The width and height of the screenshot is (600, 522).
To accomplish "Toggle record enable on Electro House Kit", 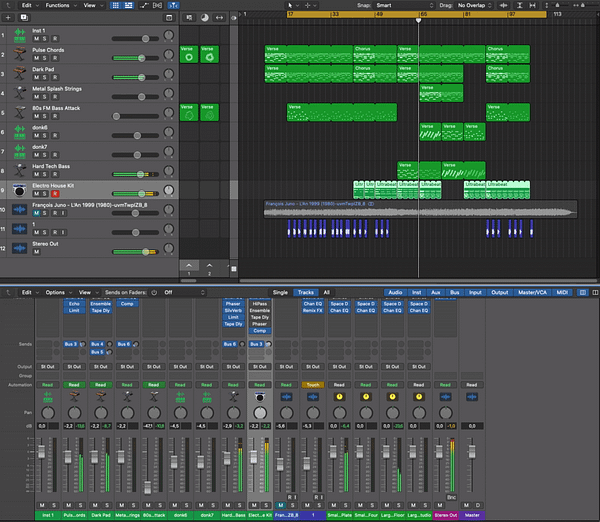I will pyautogui.click(x=55, y=193).
